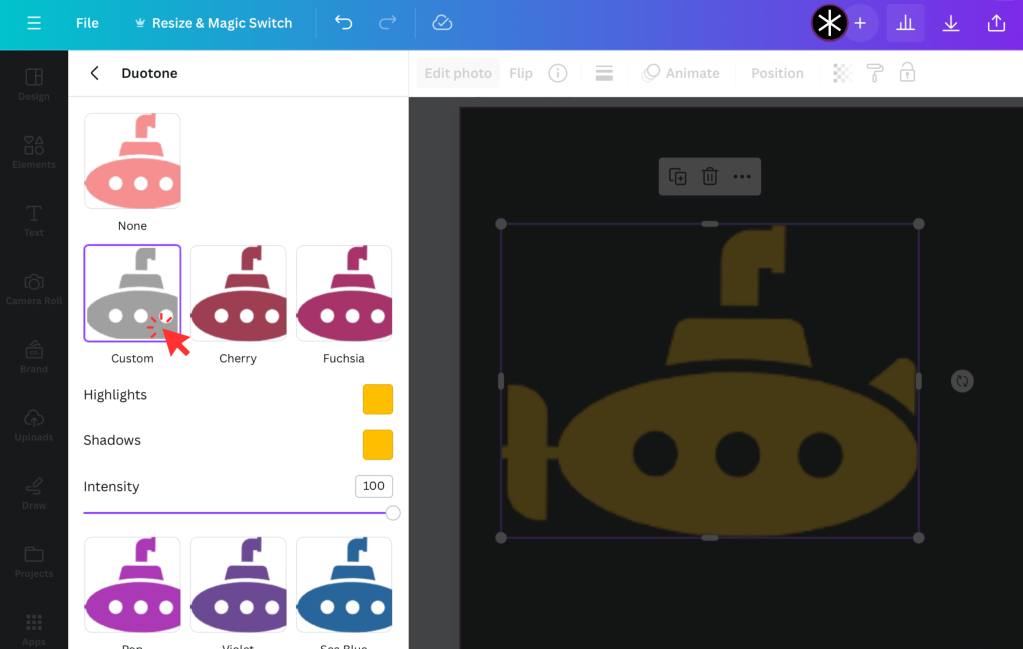Open Resize & Magic Switch
This screenshot has width=1023, height=649.
tap(213, 23)
